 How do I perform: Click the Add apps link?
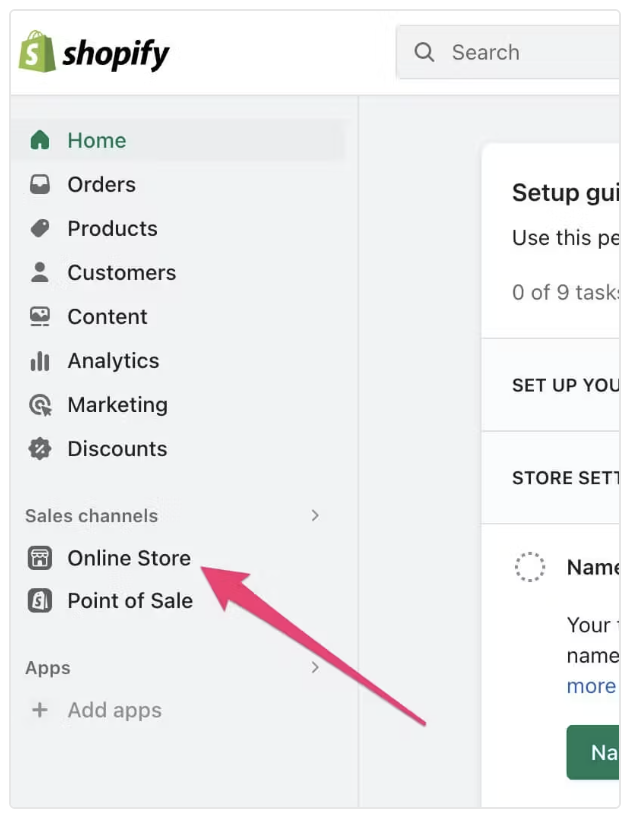click(115, 710)
